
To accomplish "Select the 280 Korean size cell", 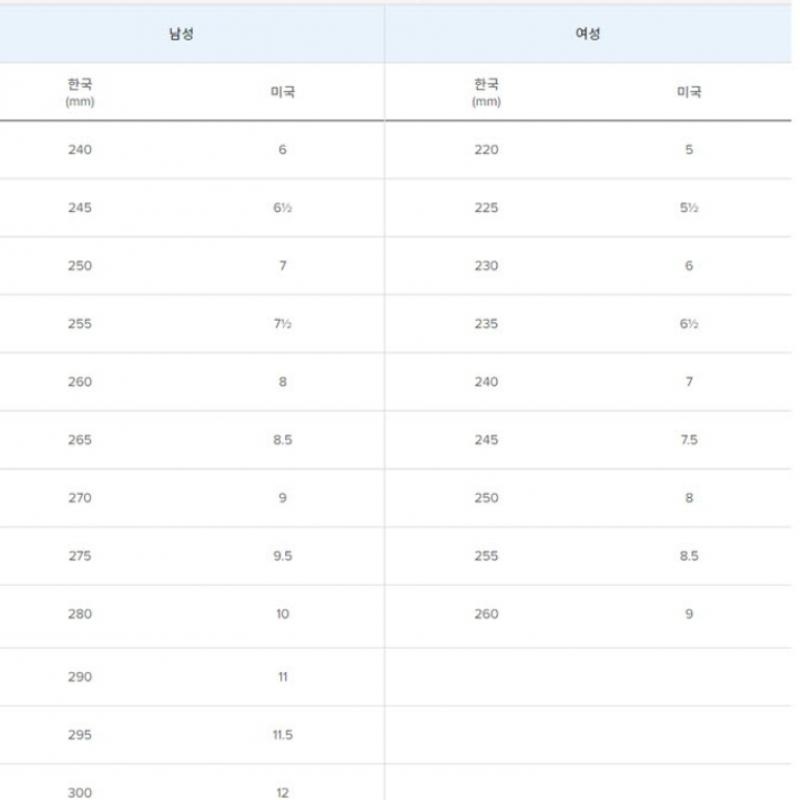I will 80,614.
